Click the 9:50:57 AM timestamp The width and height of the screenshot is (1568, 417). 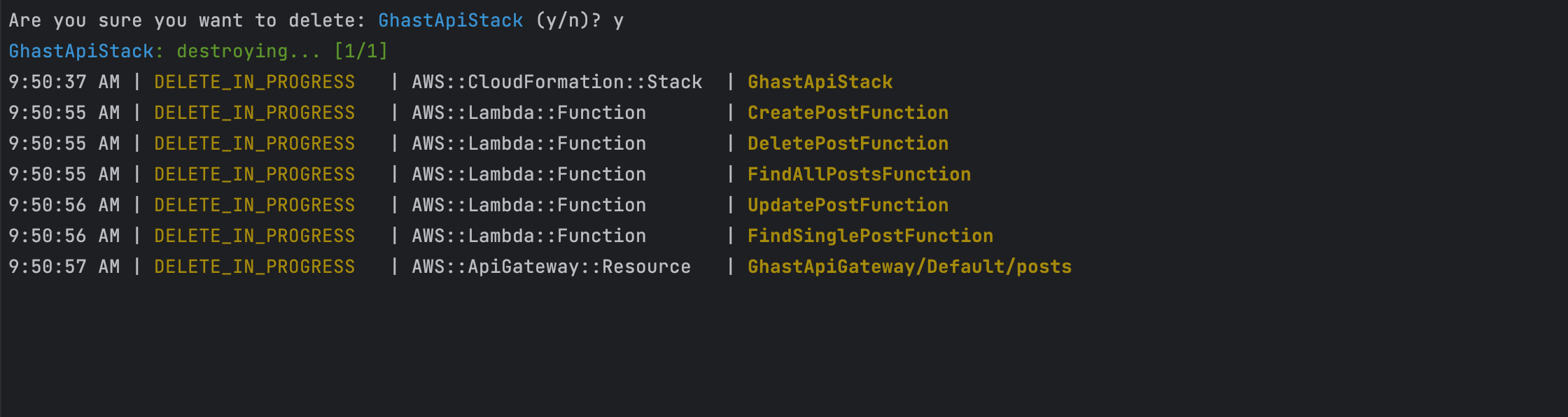coord(64,267)
